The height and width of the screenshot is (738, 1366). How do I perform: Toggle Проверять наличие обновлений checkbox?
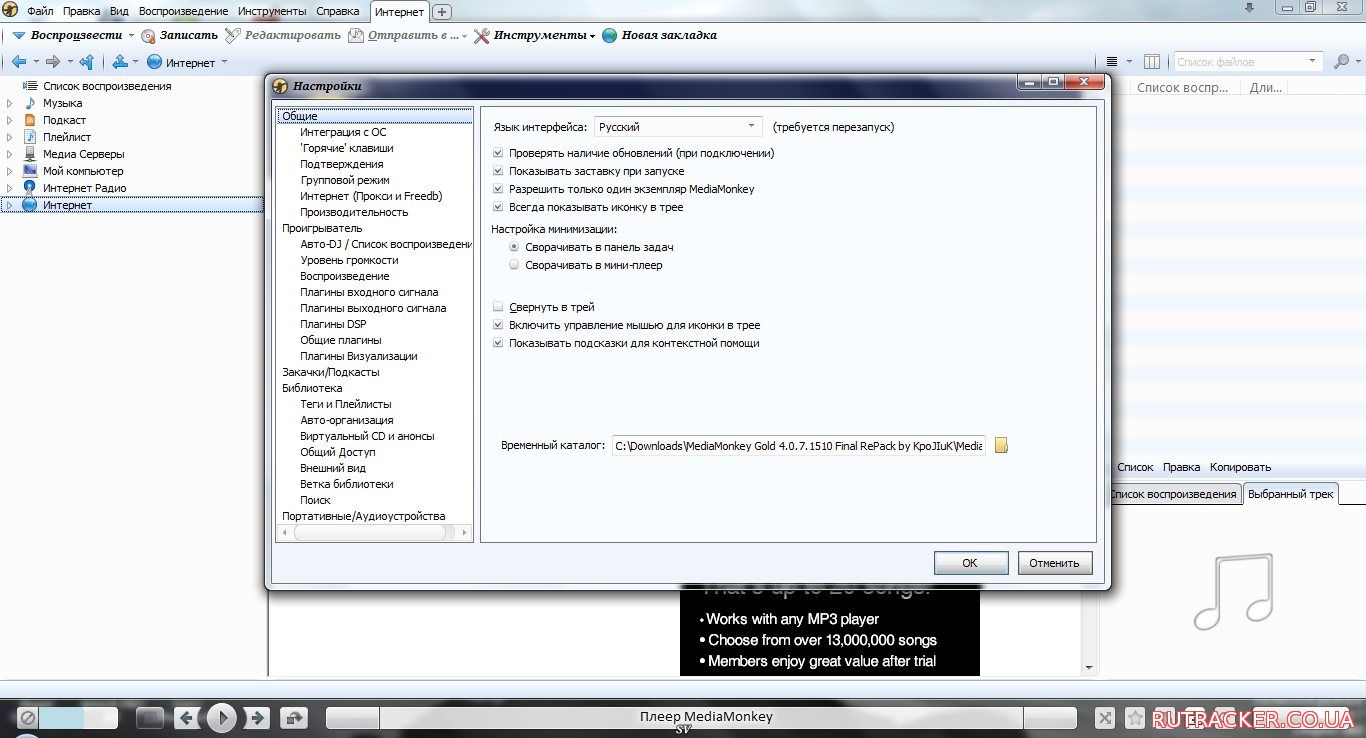pos(498,153)
